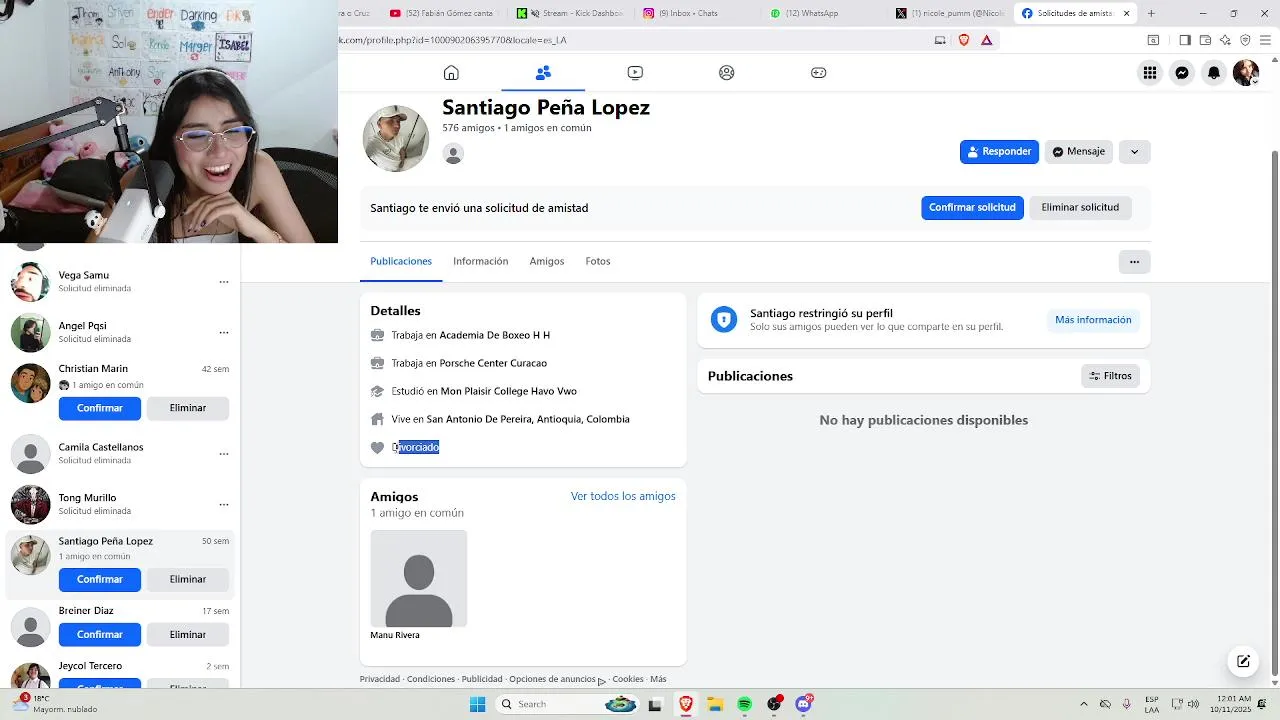Click Academia De Boxeo H H
The height and width of the screenshot is (720, 1280).
[x=495, y=335]
